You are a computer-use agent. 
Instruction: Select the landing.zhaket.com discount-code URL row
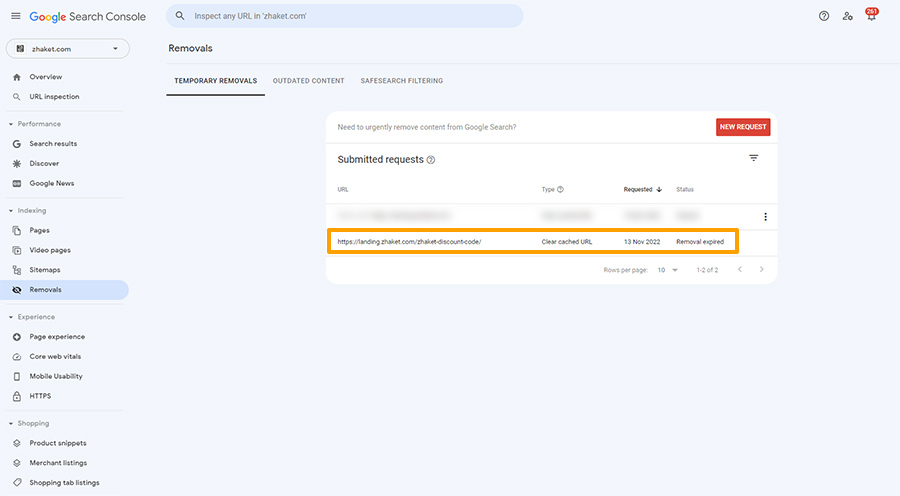click(533, 242)
